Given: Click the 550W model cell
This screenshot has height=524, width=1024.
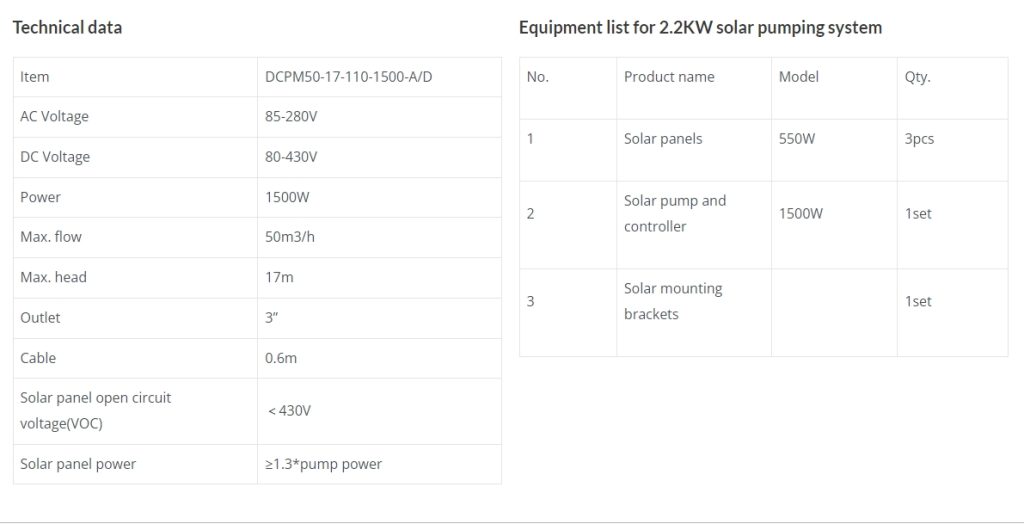Looking at the screenshot, I should pyautogui.click(x=834, y=150).
